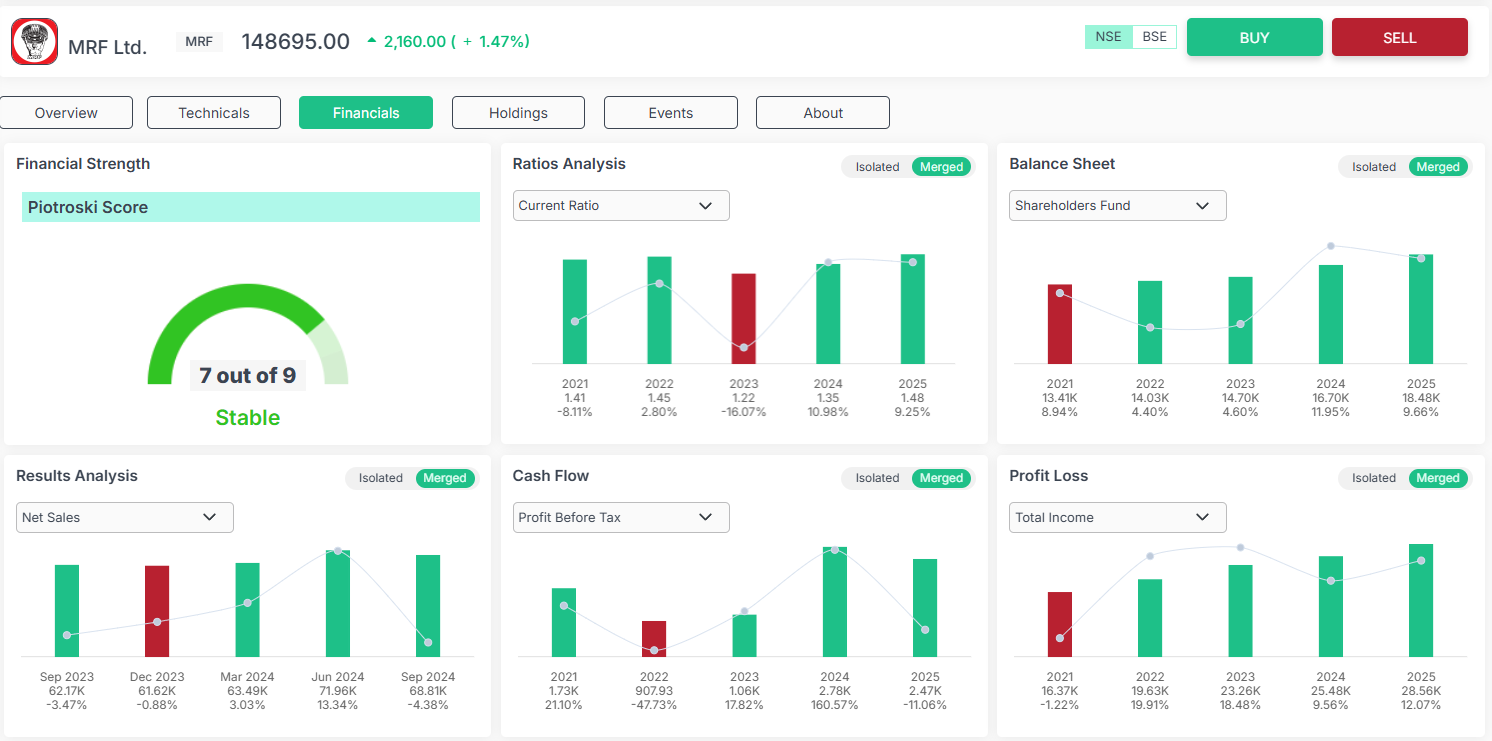Open the About tab
This screenshot has height=741, width=1492.
(823, 113)
